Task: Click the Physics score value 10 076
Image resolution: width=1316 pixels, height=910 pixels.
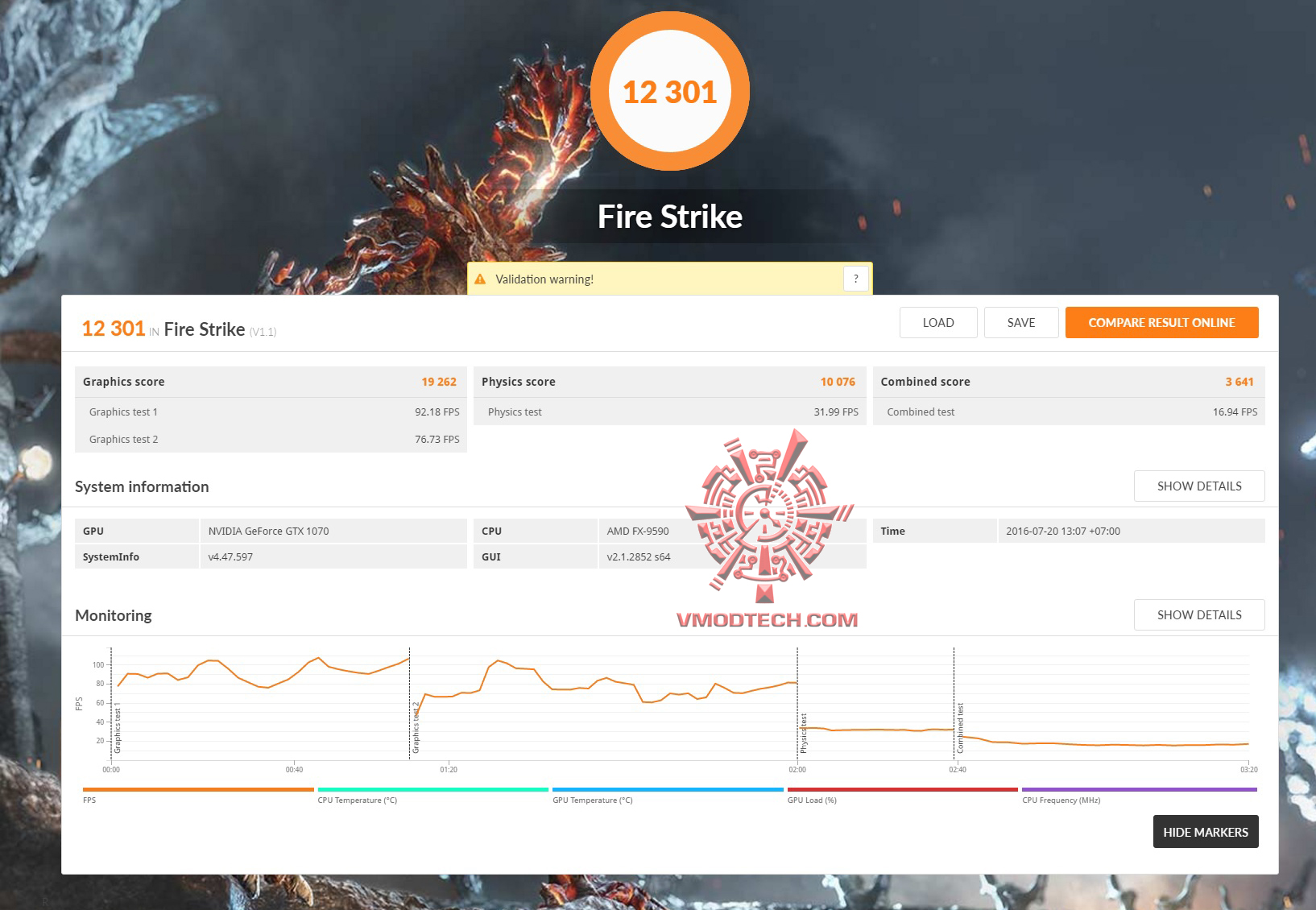Action: click(x=838, y=382)
